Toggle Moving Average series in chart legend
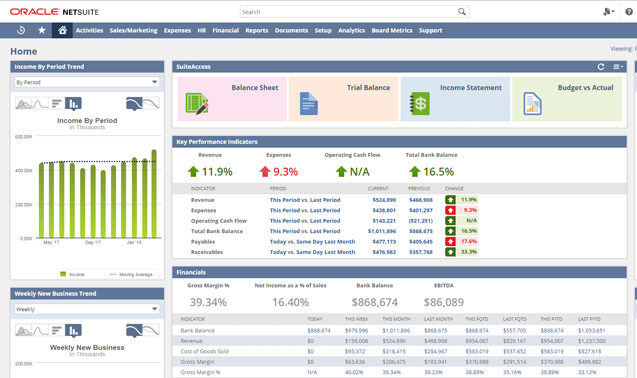The height and width of the screenshot is (378, 637). pos(131,274)
